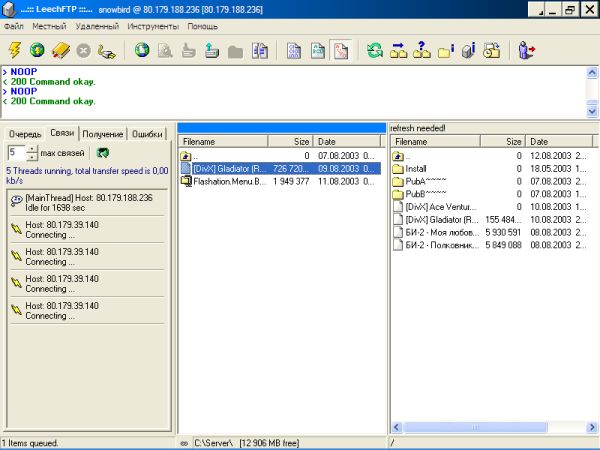Click the yellow lightning bolt connect icon
Viewport: 600px width, 450px height.
pyautogui.click(x=16, y=50)
